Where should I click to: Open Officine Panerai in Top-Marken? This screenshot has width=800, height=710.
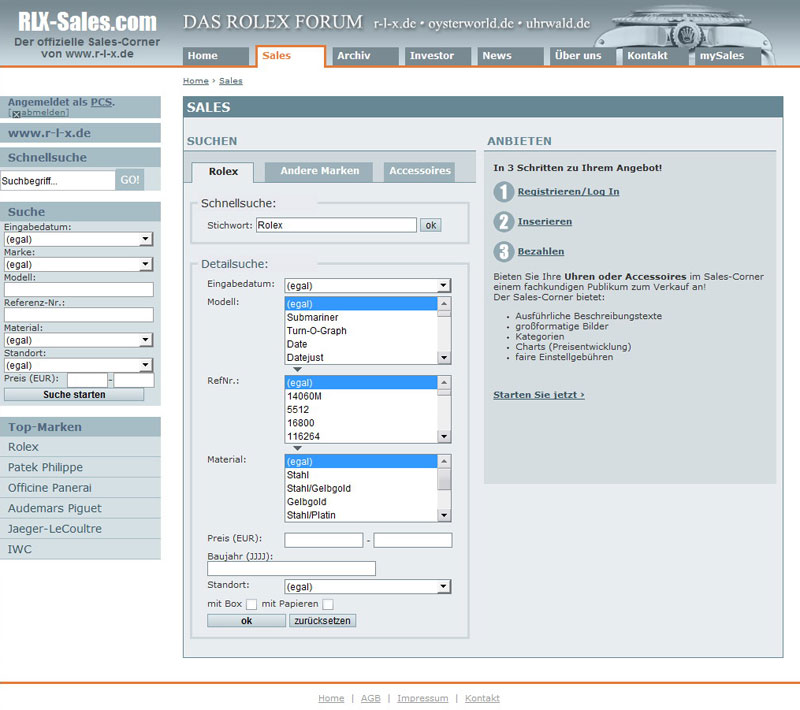click(80, 488)
